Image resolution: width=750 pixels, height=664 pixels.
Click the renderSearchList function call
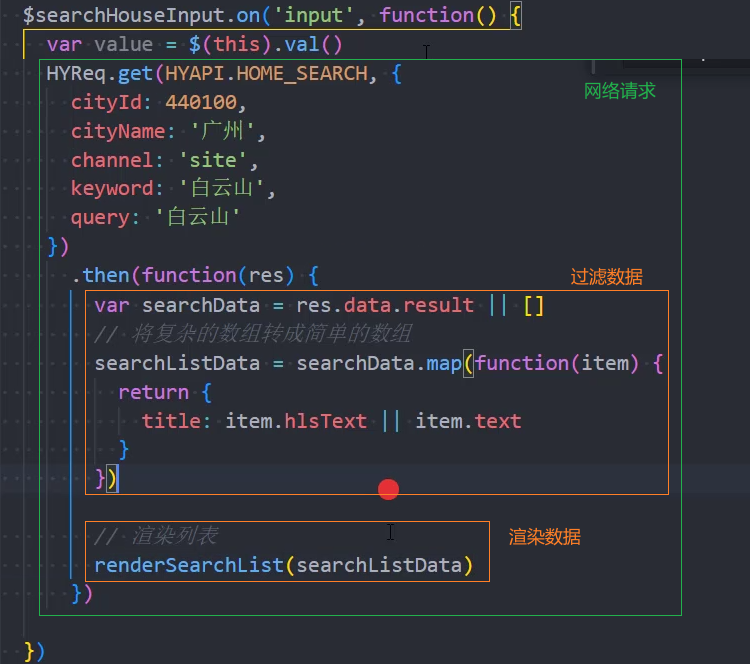[x=189, y=566]
